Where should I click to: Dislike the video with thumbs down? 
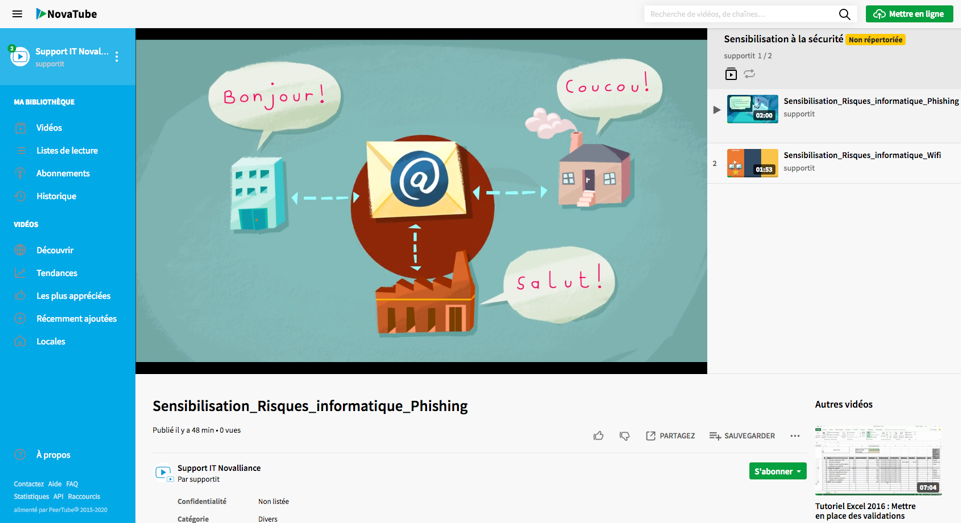coord(624,436)
